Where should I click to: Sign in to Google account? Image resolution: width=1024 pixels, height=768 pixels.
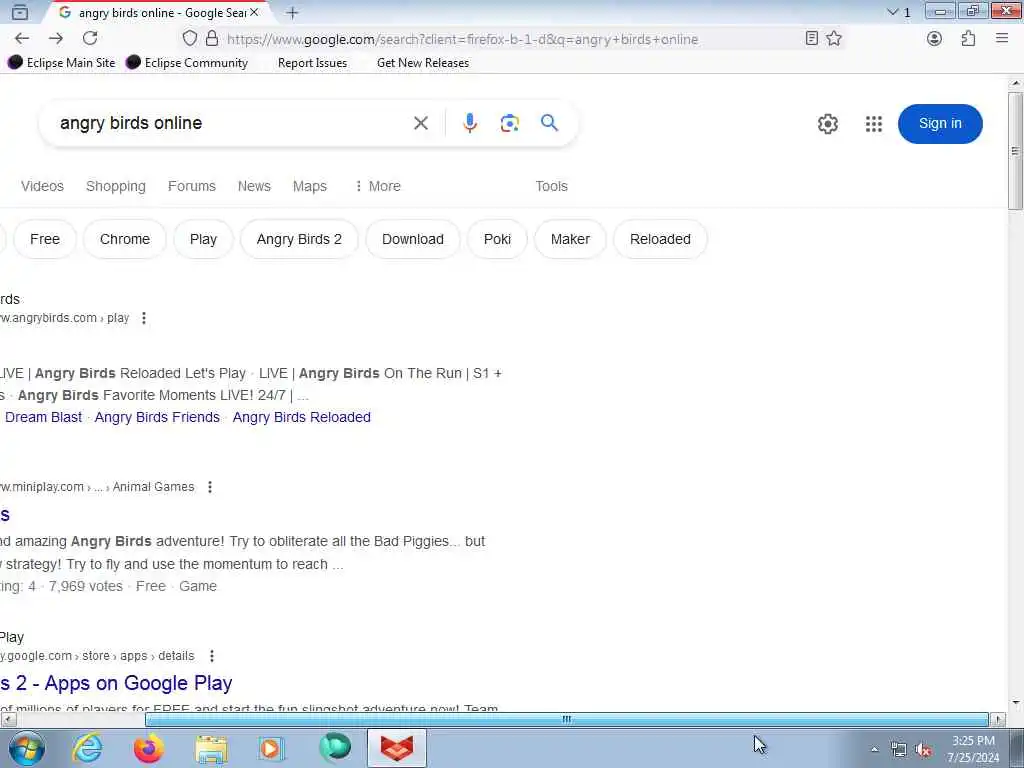pos(940,123)
